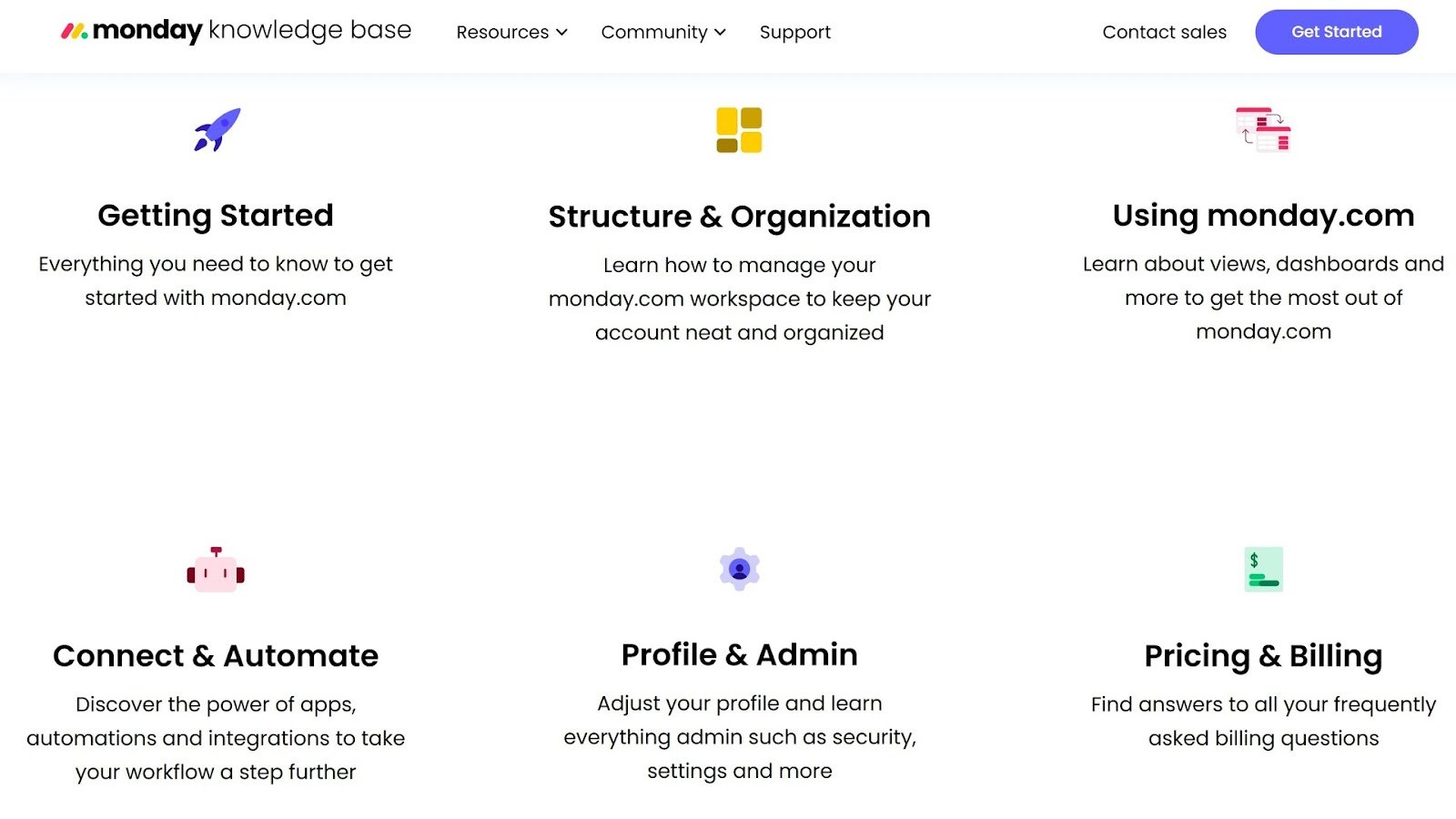Click the Get Started button
Image resolution: width=1456 pixels, height=819 pixels.
[x=1336, y=32]
